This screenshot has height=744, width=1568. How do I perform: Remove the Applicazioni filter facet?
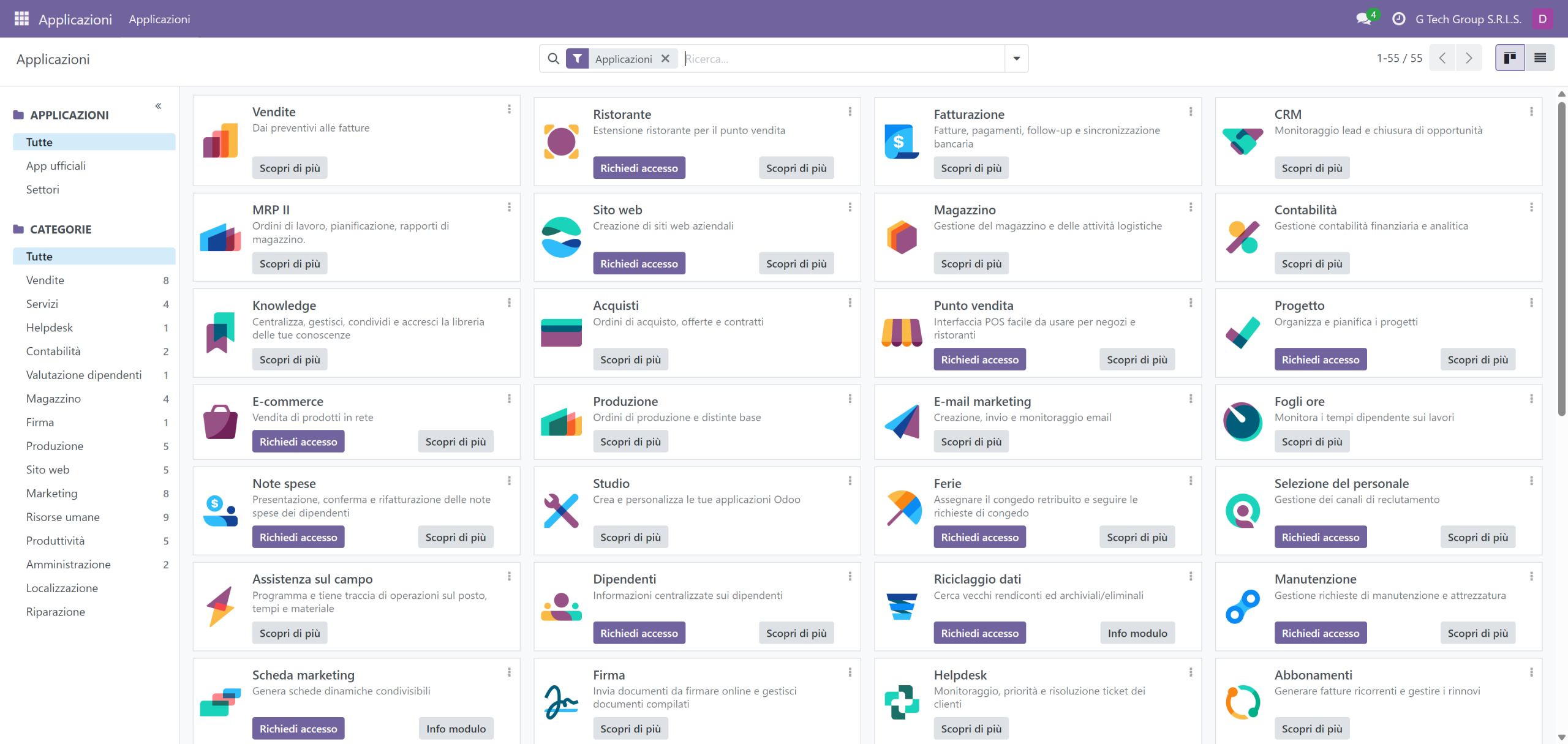point(665,59)
